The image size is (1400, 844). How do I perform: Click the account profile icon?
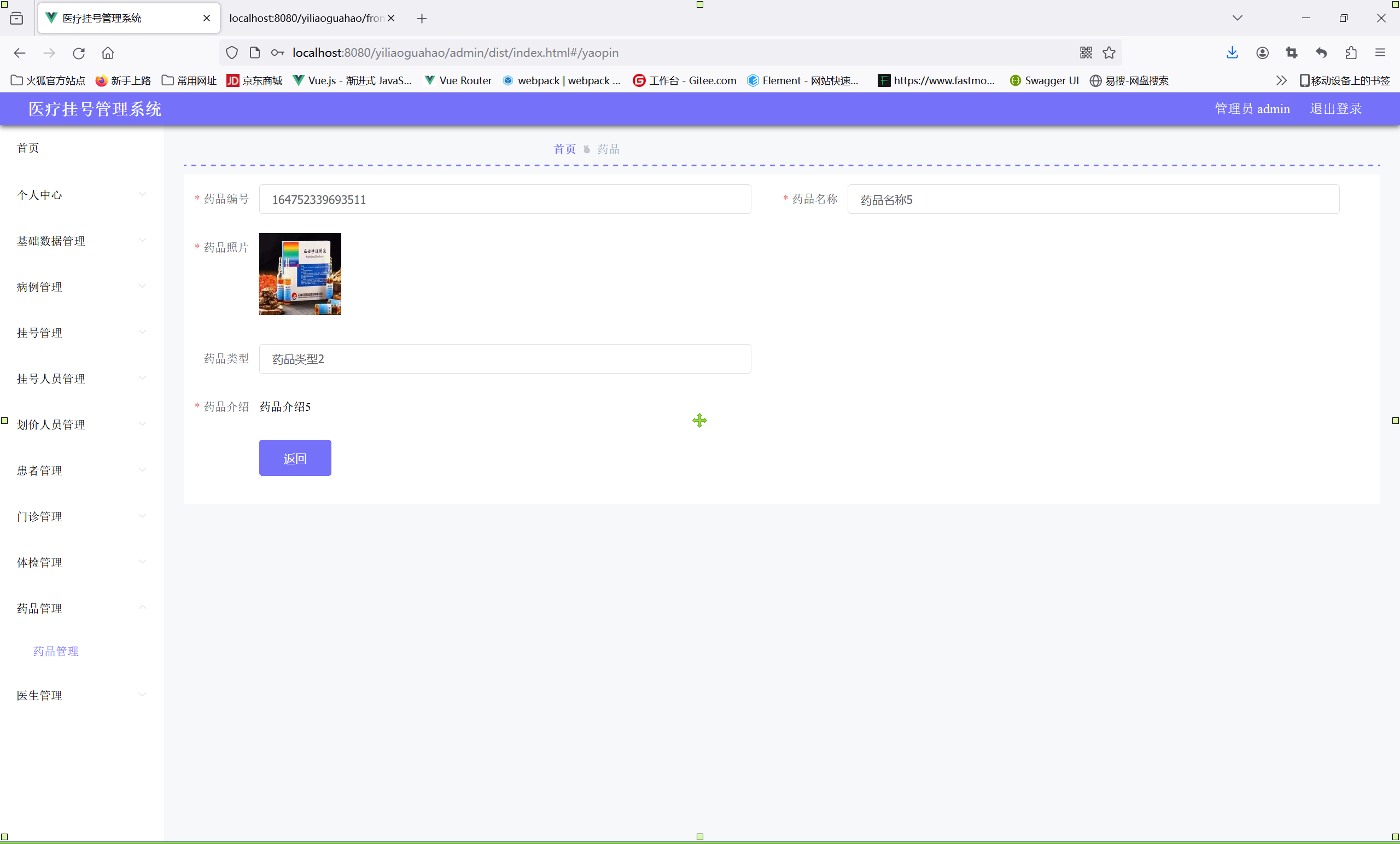(1262, 53)
